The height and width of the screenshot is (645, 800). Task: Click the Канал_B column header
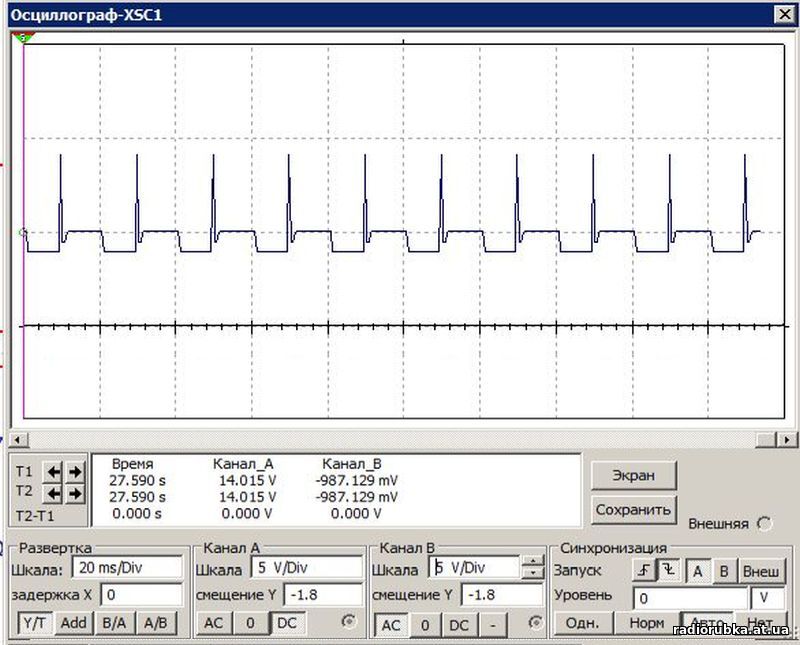[x=352, y=464]
